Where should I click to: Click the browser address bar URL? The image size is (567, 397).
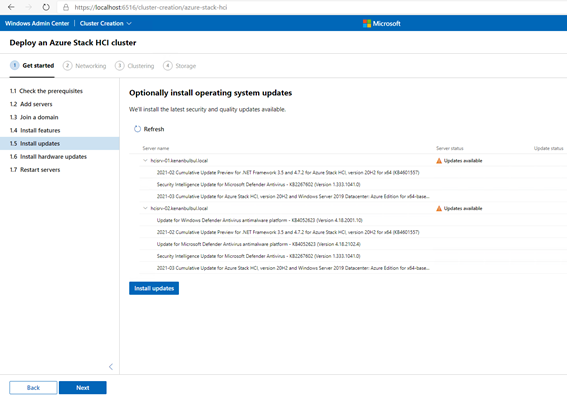click(x=151, y=7)
